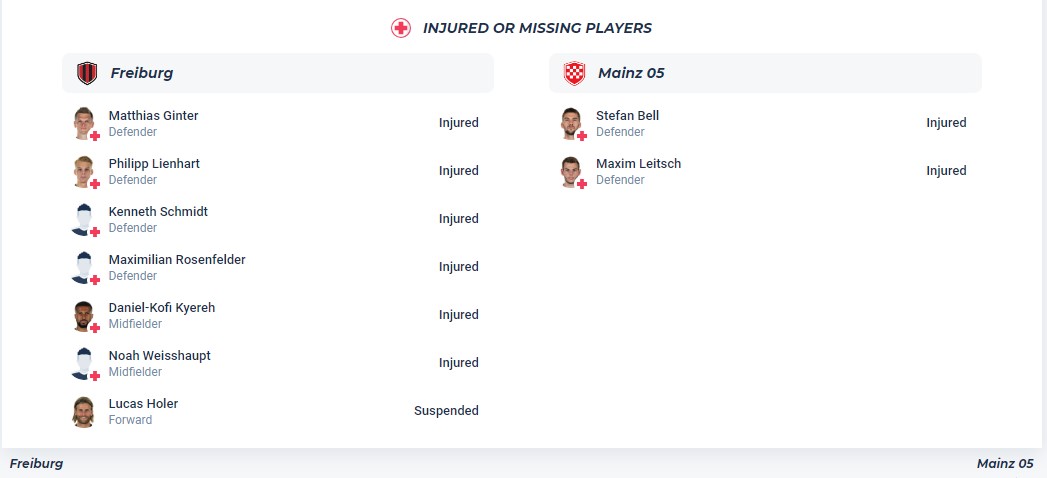
Task: Click the Freiburg team header name
Action: pyautogui.click(x=141, y=73)
